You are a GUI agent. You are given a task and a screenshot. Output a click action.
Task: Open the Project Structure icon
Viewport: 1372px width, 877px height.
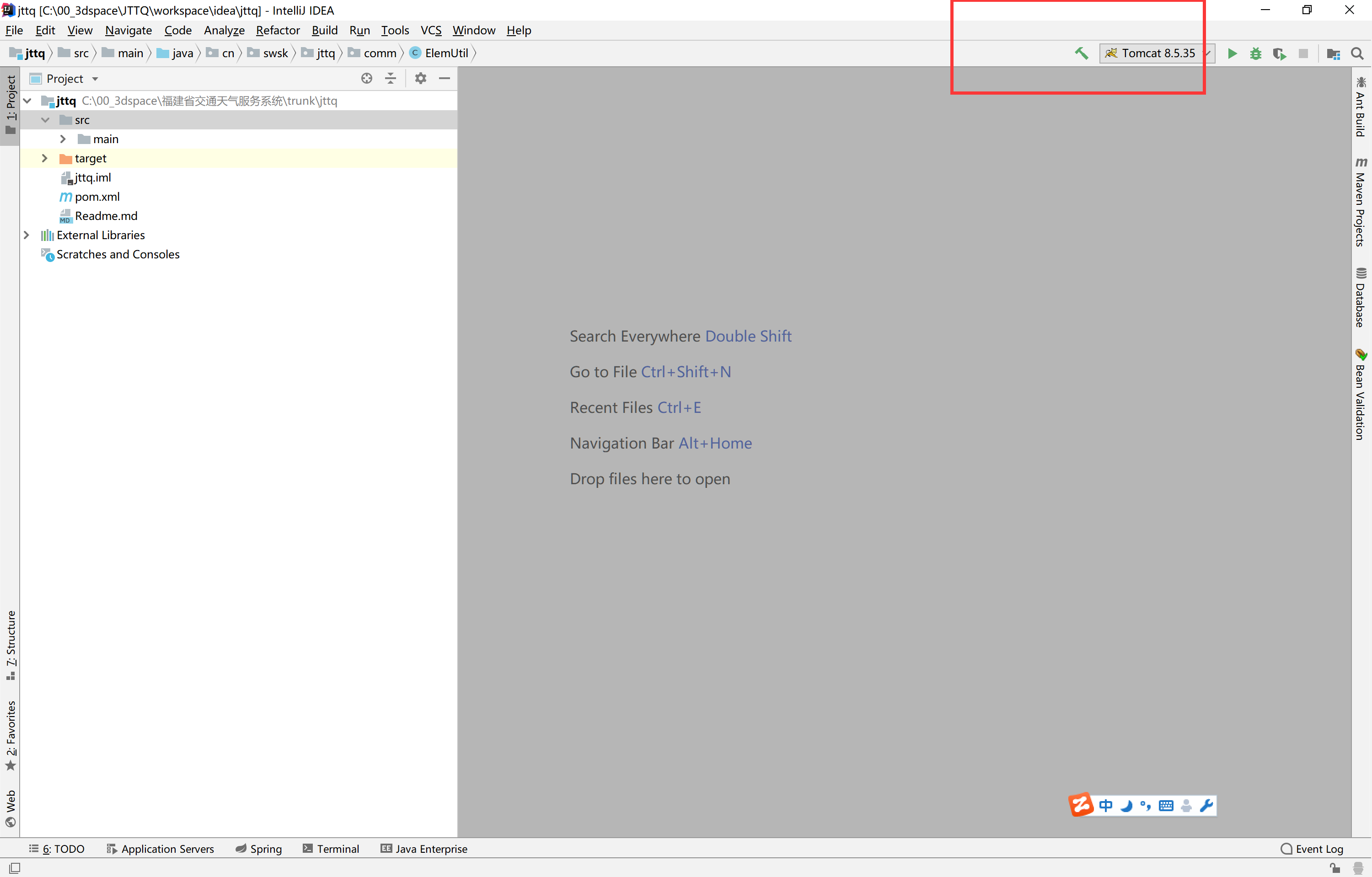1333,53
